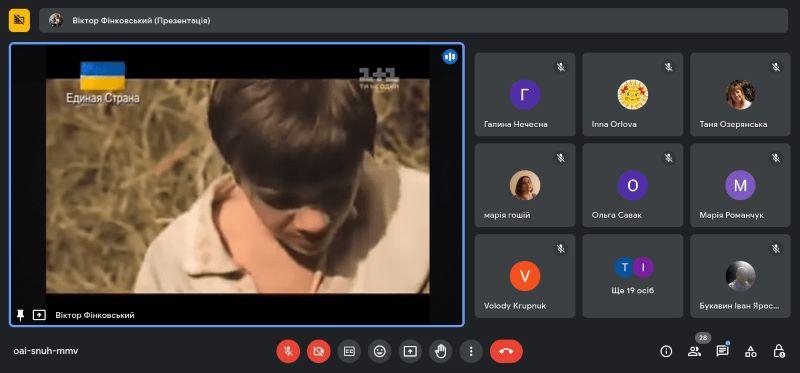This screenshot has width=800, height=373.
Task: Show the participants list with 28 people
Action: (694, 351)
